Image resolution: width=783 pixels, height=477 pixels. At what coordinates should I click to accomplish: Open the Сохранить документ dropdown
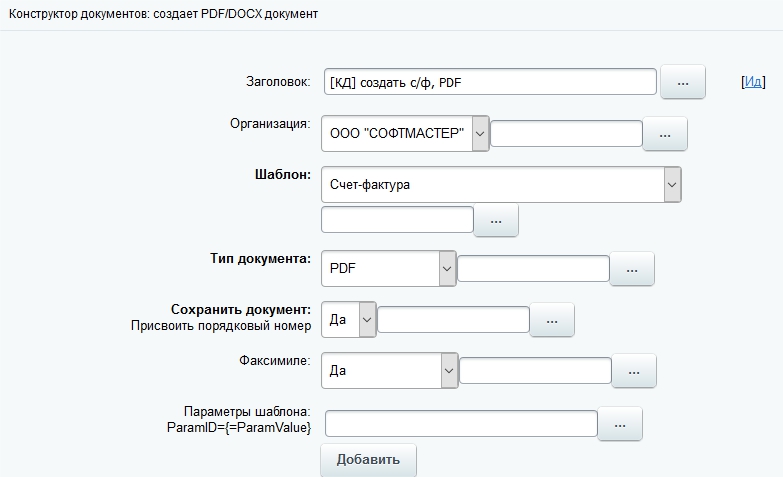click(349, 319)
